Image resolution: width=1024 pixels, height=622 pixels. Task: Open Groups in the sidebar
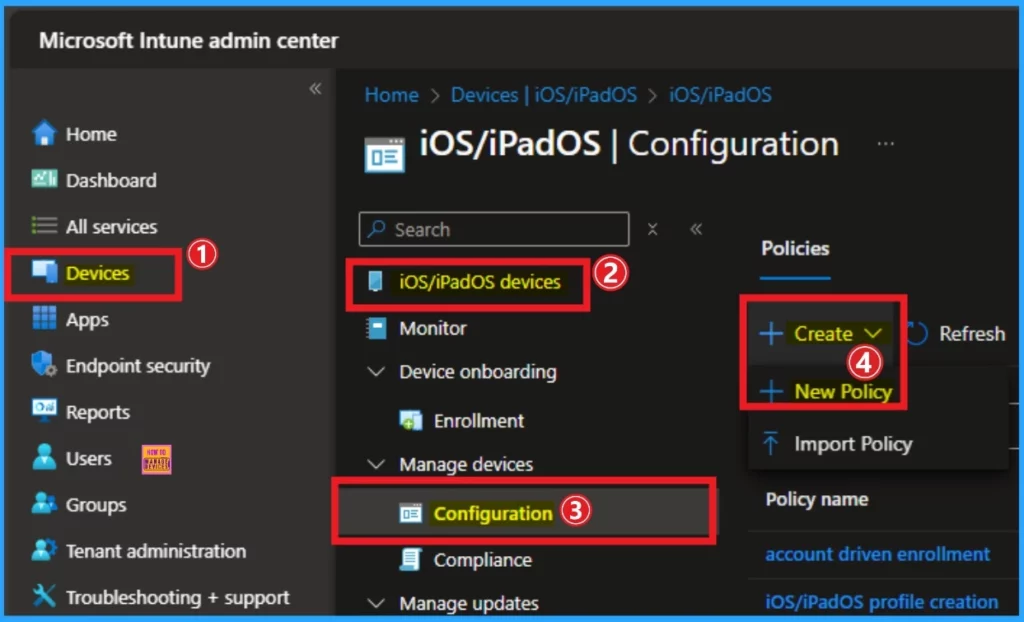96,505
